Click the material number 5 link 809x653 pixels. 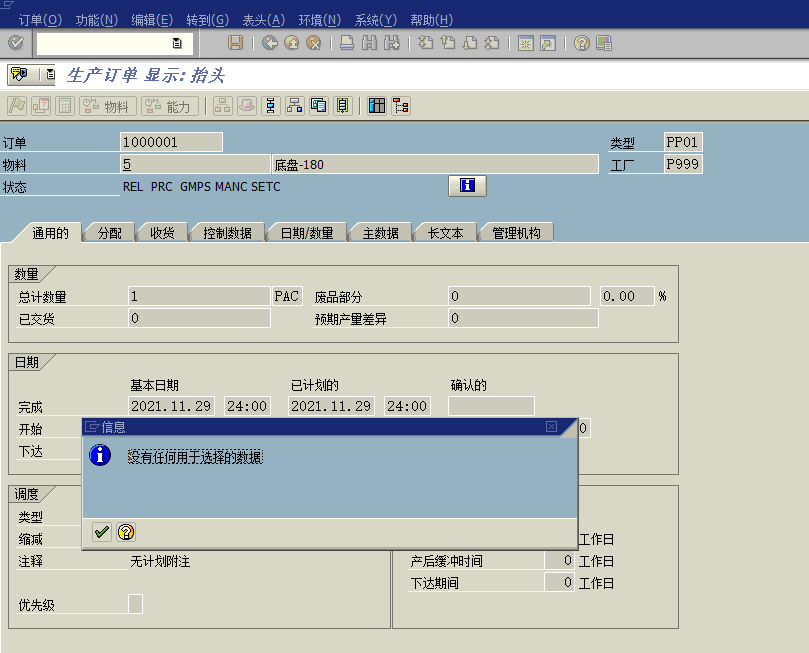(x=127, y=165)
